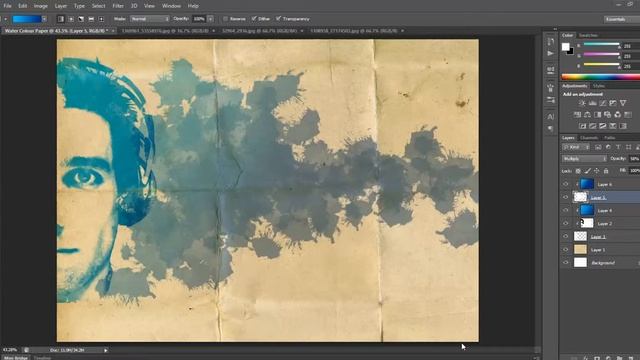Open the Filter menu
This screenshot has height=360, width=640.
tap(118, 6)
